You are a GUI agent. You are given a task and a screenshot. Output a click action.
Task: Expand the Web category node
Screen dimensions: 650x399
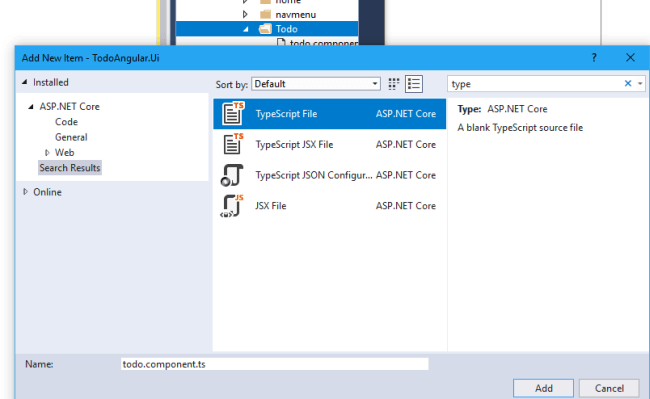click(x=47, y=152)
